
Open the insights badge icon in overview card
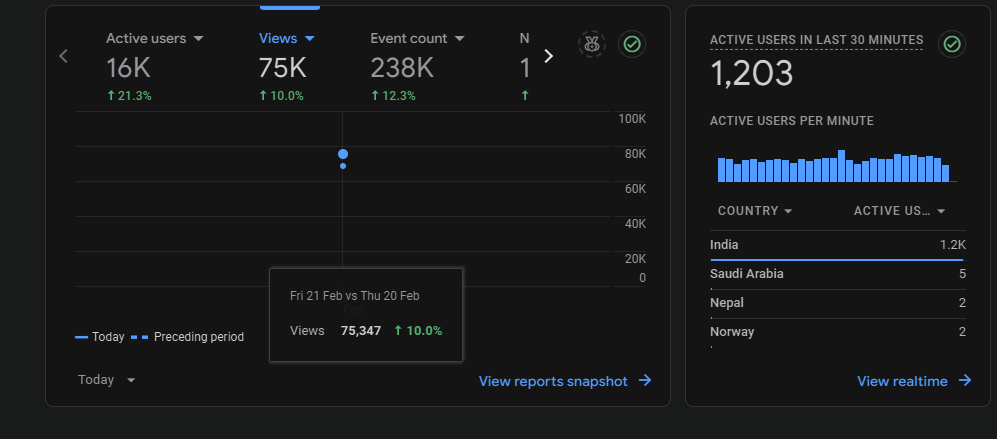tap(592, 44)
